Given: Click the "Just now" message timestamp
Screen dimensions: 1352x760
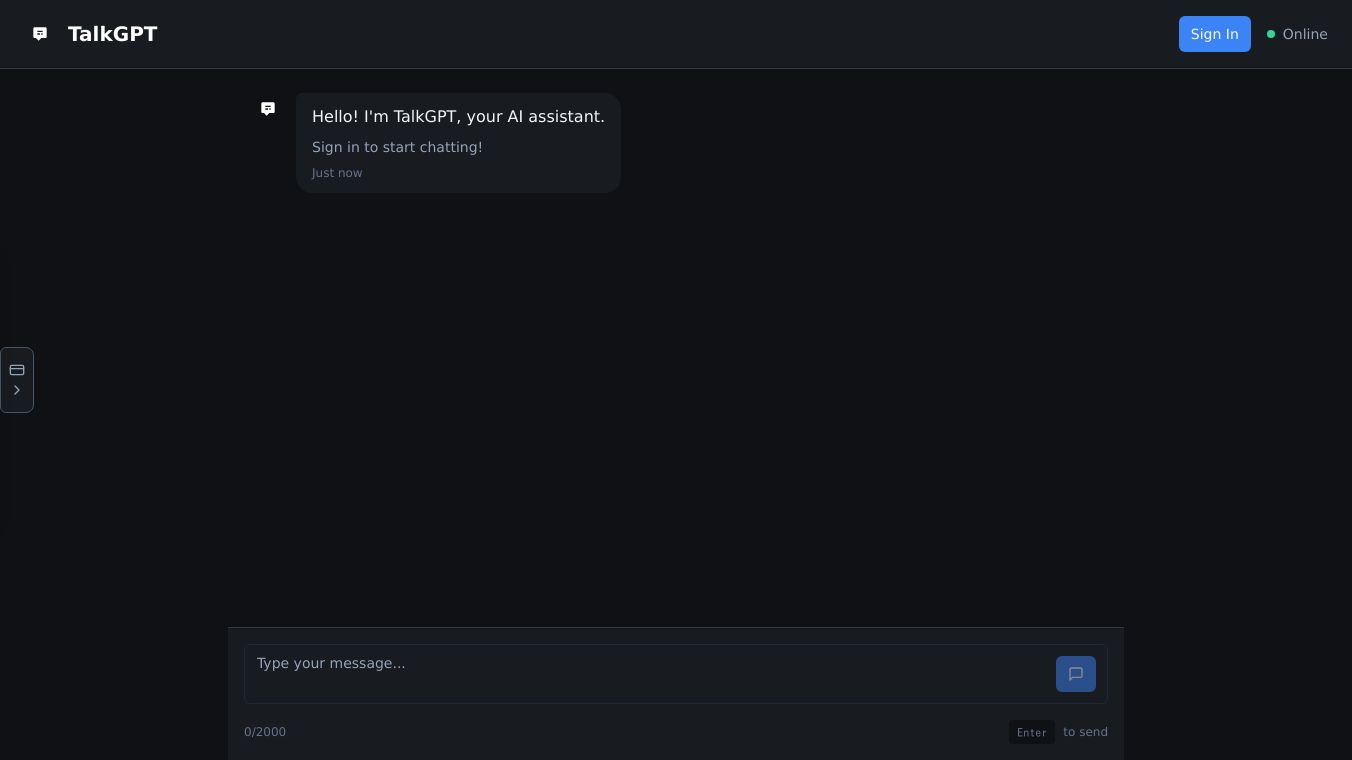Looking at the screenshot, I should tap(337, 173).
